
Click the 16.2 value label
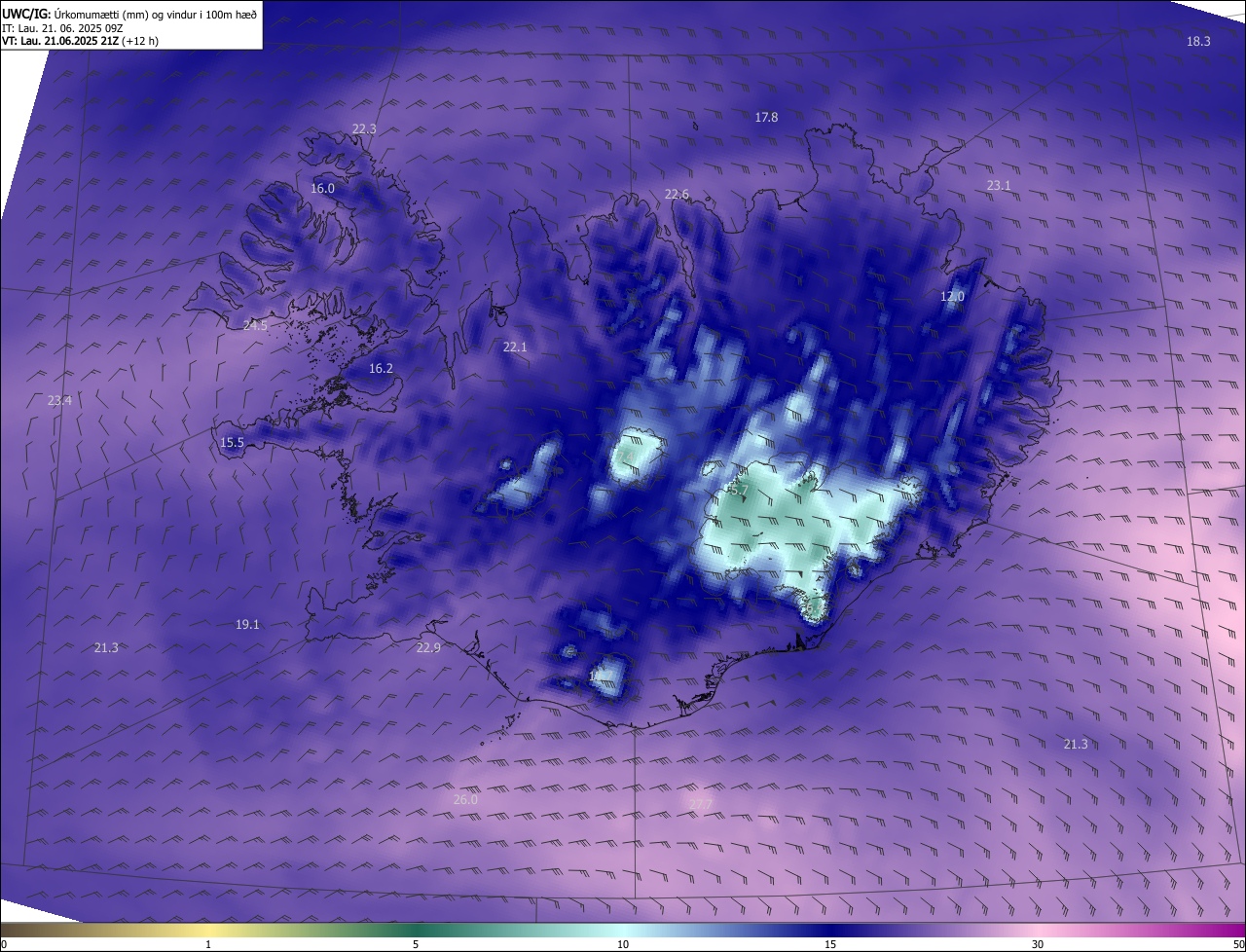pos(381,368)
